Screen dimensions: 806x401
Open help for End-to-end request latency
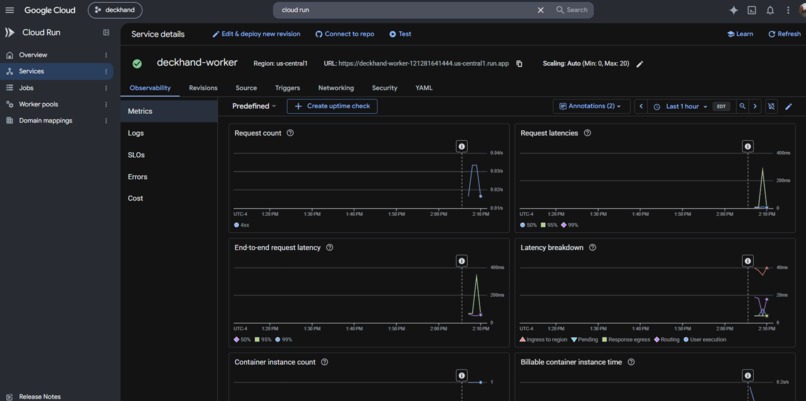point(329,248)
